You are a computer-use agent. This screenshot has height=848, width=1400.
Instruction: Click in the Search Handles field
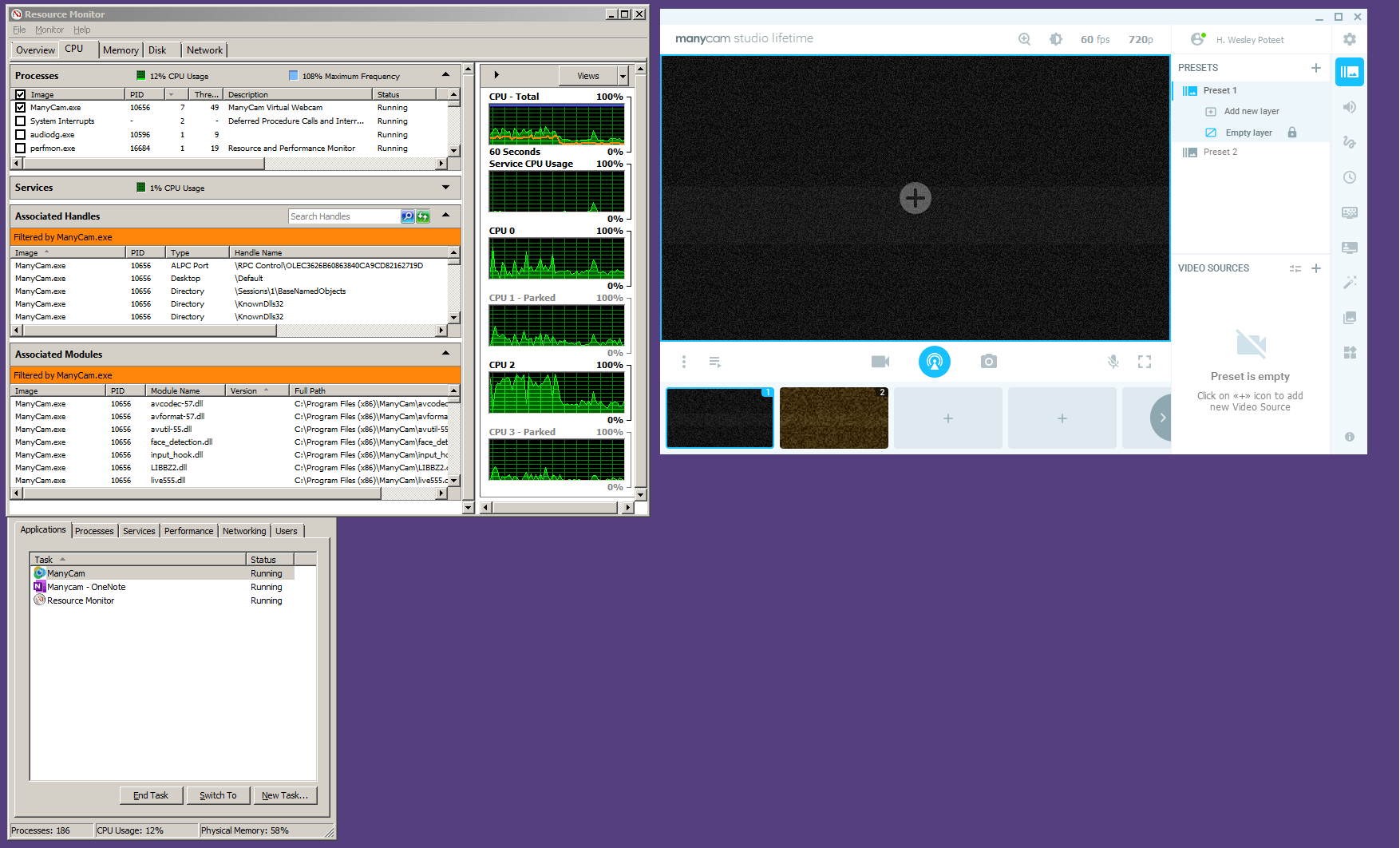tap(344, 216)
